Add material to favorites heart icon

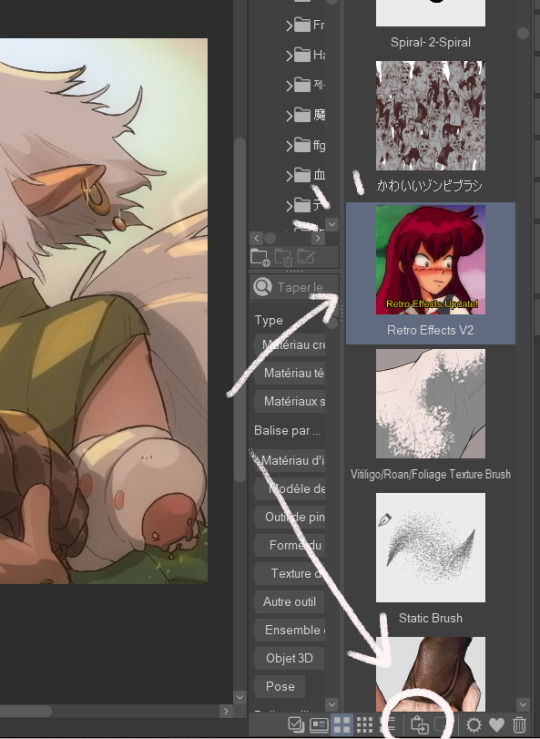coord(497,724)
